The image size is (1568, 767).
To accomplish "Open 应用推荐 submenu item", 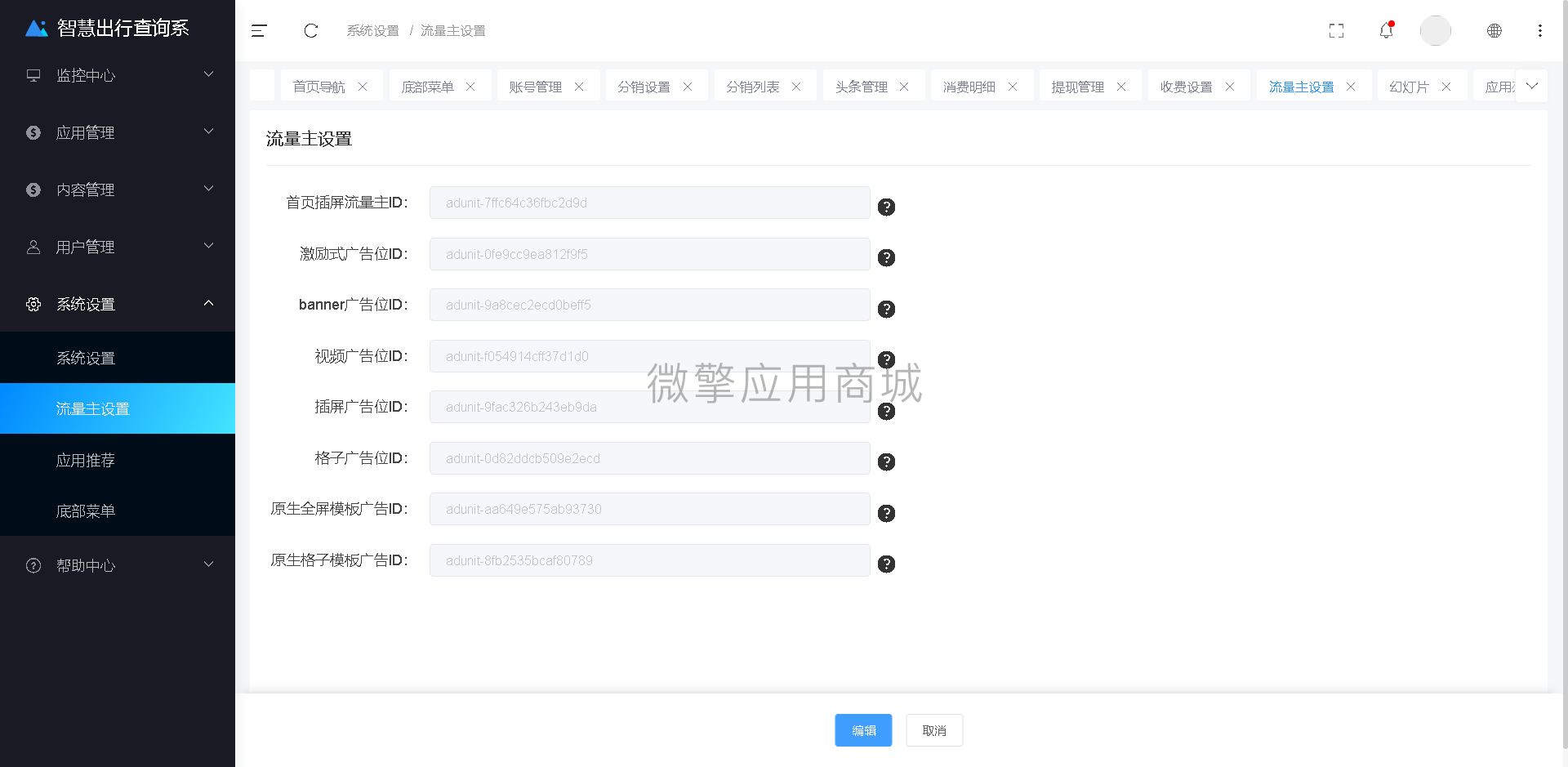I will [118, 460].
